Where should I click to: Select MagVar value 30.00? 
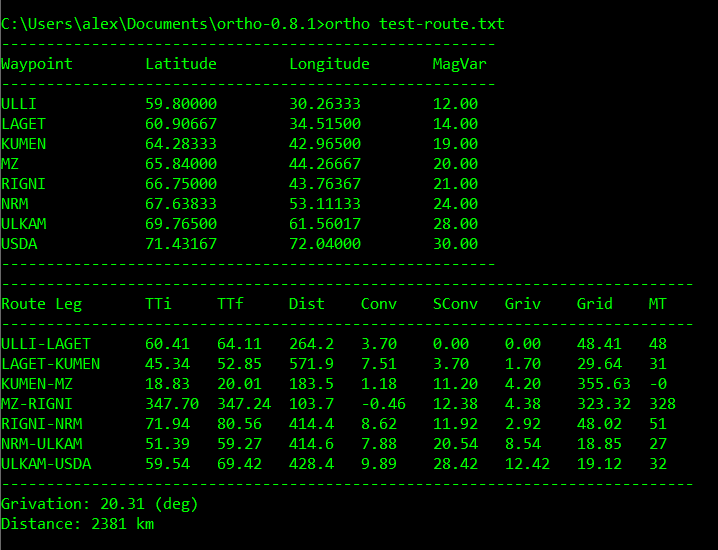[455, 244]
